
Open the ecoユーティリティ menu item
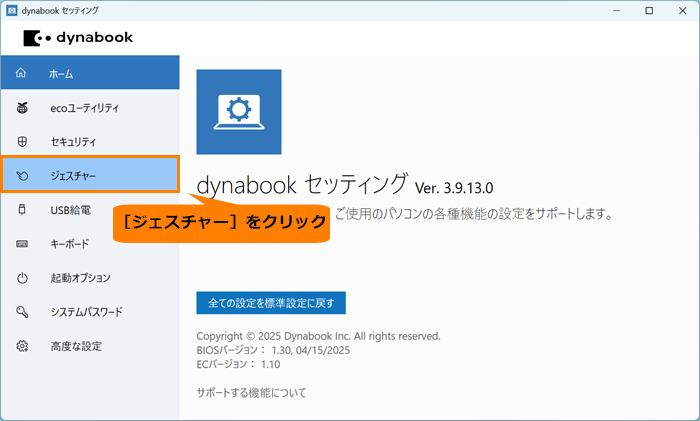pos(90,108)
